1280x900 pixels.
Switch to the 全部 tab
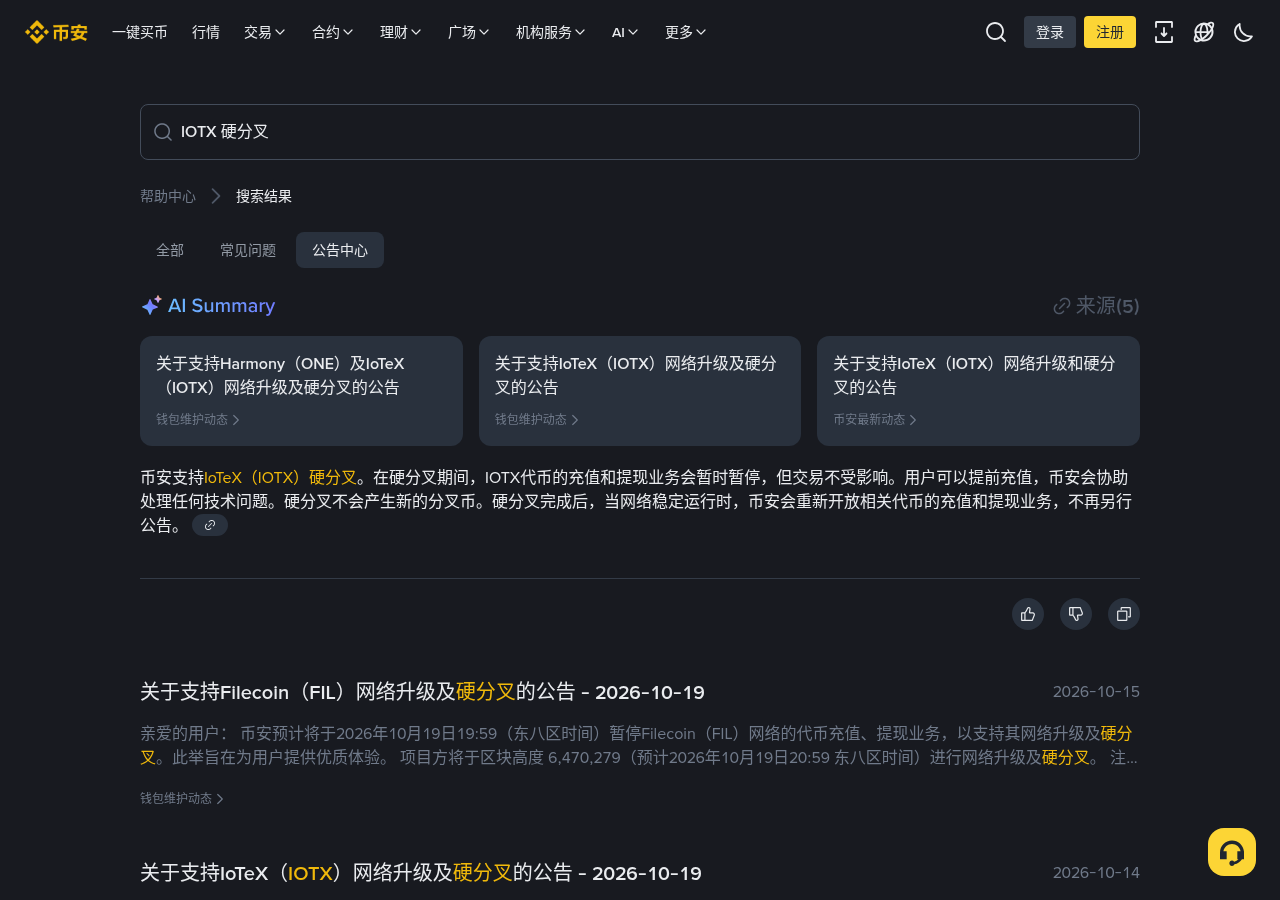pyautogui.click(x=170, y=250)
